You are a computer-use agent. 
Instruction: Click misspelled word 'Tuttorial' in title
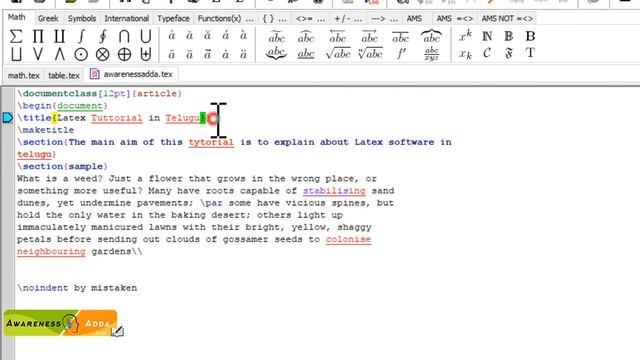[117, 118]
